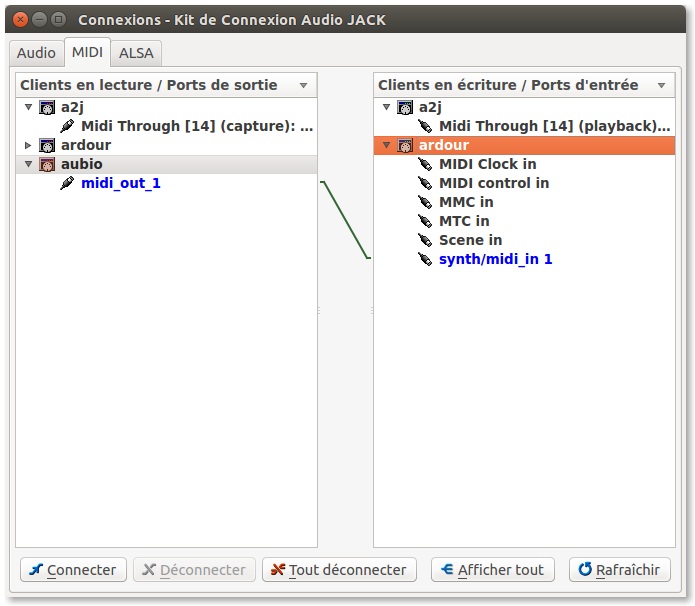695x606 pixels.
Task: Click the a2j client icon in input ports
Action: click(x=405, y=107)
